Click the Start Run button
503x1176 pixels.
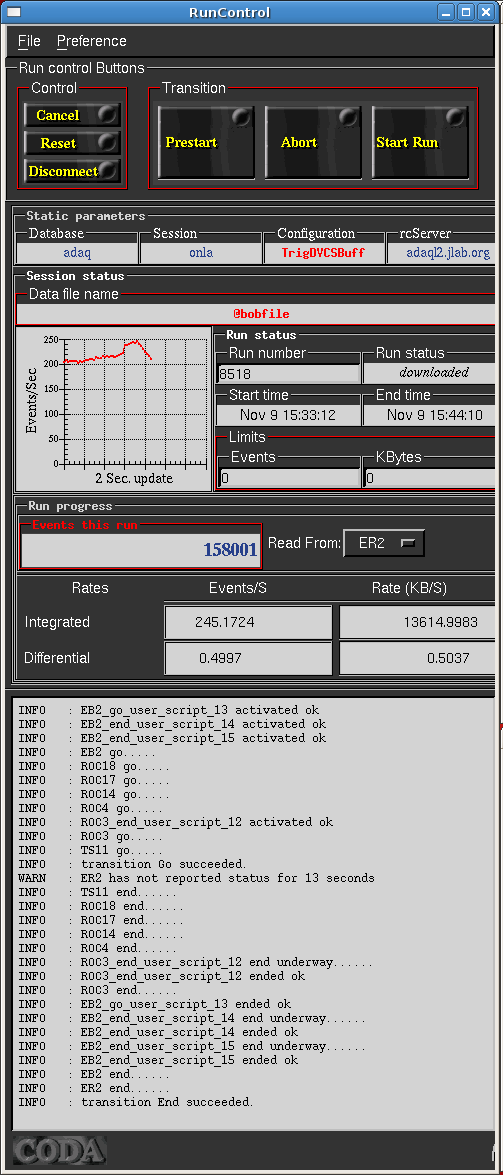pyautogui.click(x=421, y=142)
